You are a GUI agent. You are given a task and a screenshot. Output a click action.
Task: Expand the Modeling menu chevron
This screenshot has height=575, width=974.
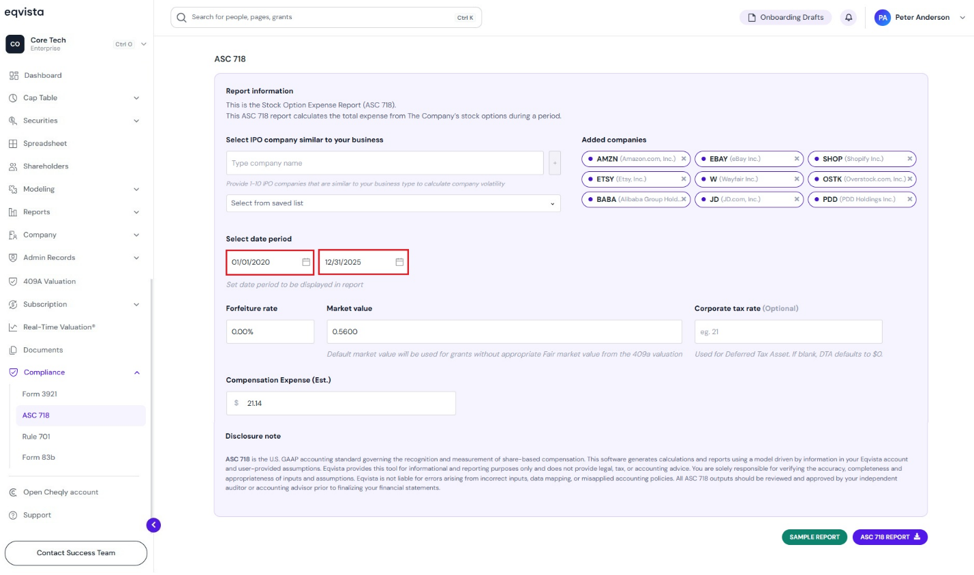pyautogui.click(x=136, y=189)
